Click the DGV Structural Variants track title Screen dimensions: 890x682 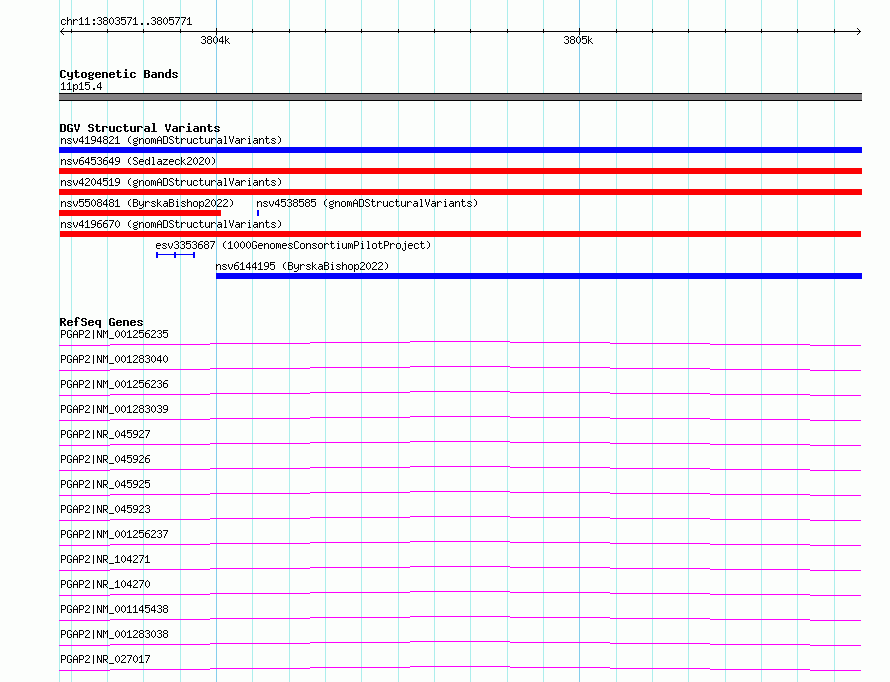coord(140,128)
